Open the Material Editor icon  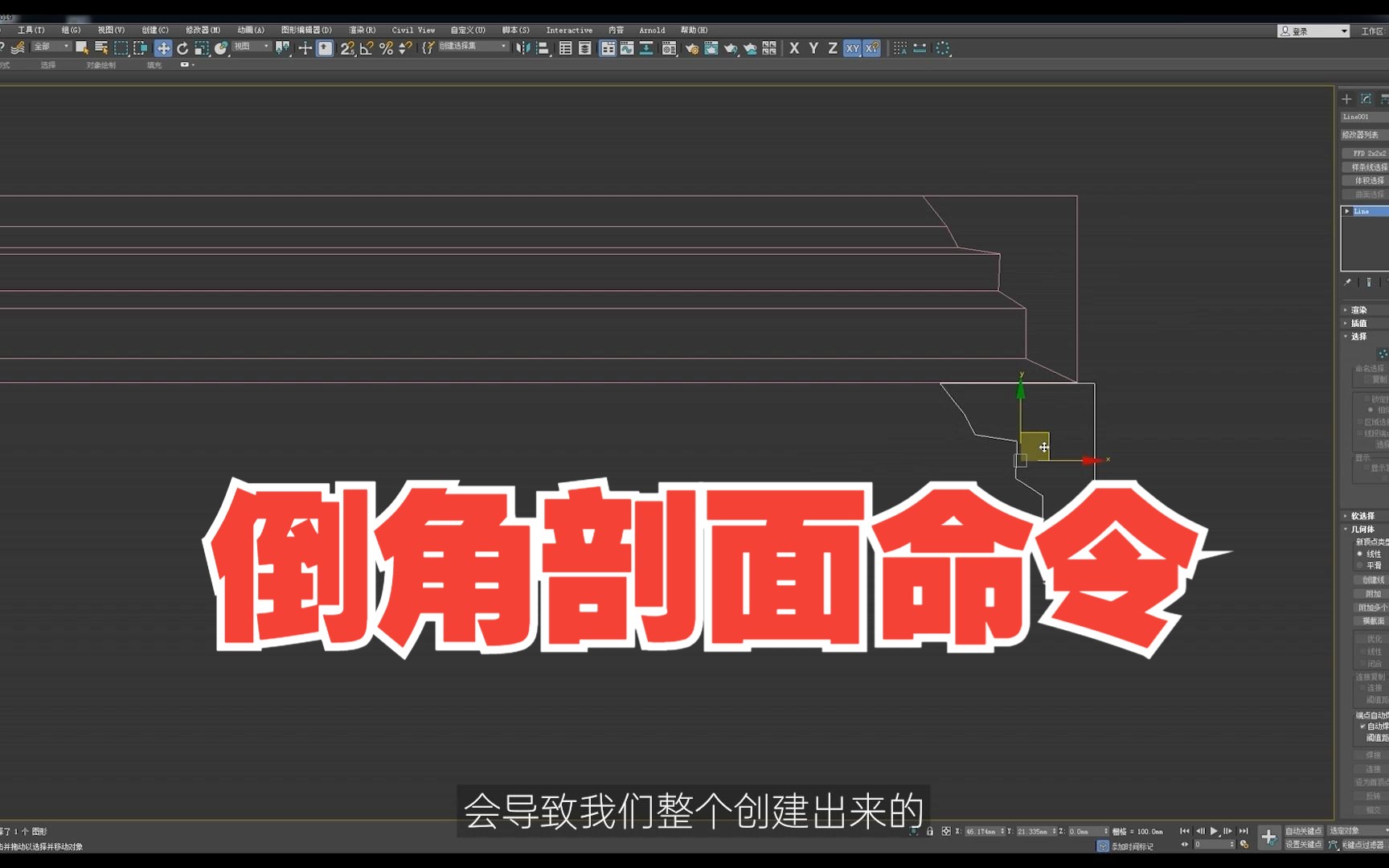tap(670, 48)
